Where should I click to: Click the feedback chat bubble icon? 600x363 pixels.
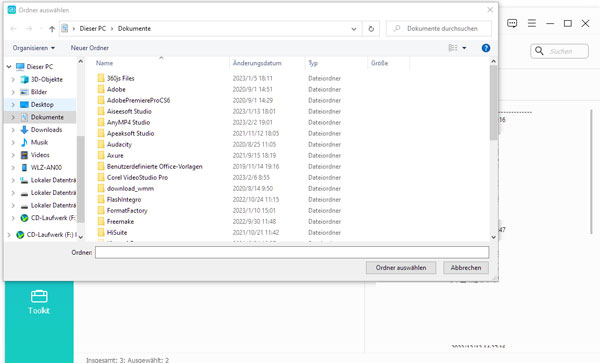pyautogui.click(x=512, y=23)
